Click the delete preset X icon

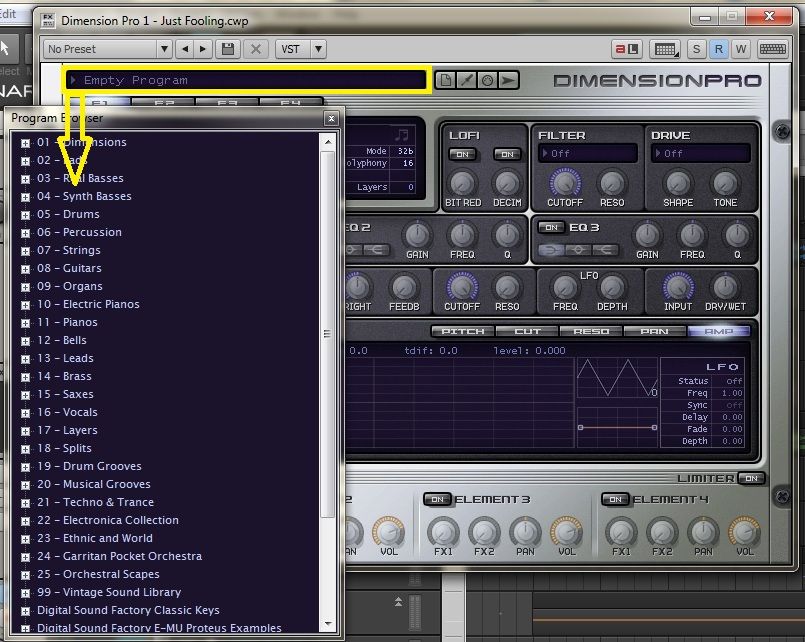click(258, 48)
